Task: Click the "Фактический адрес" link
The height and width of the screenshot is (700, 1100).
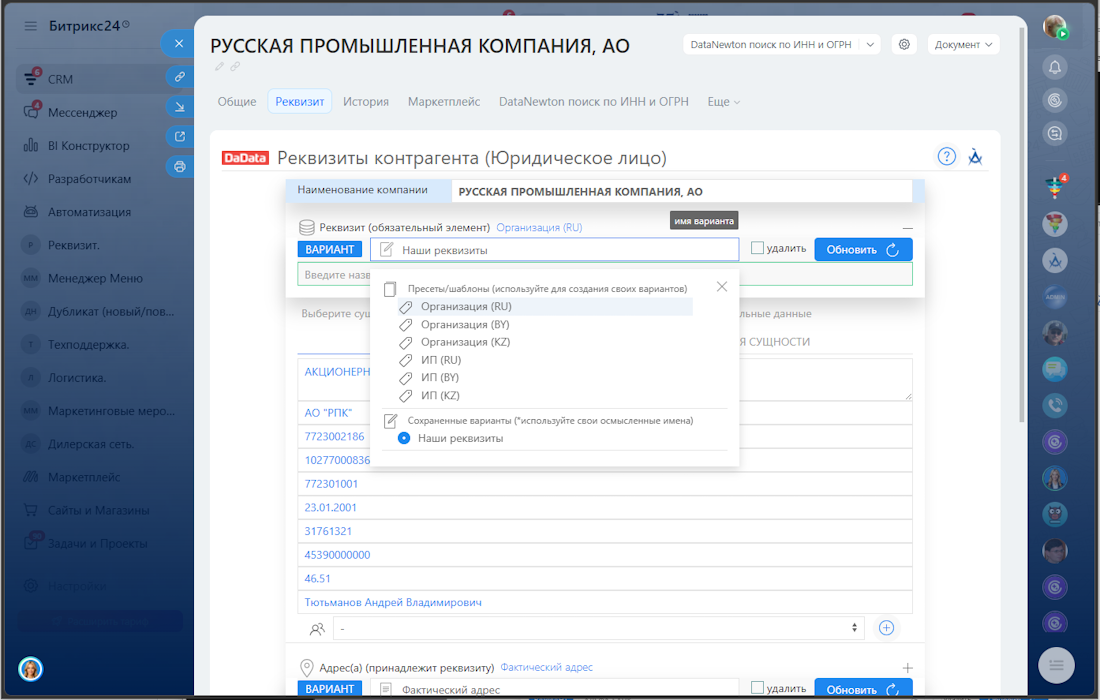Action: point(546,667)
